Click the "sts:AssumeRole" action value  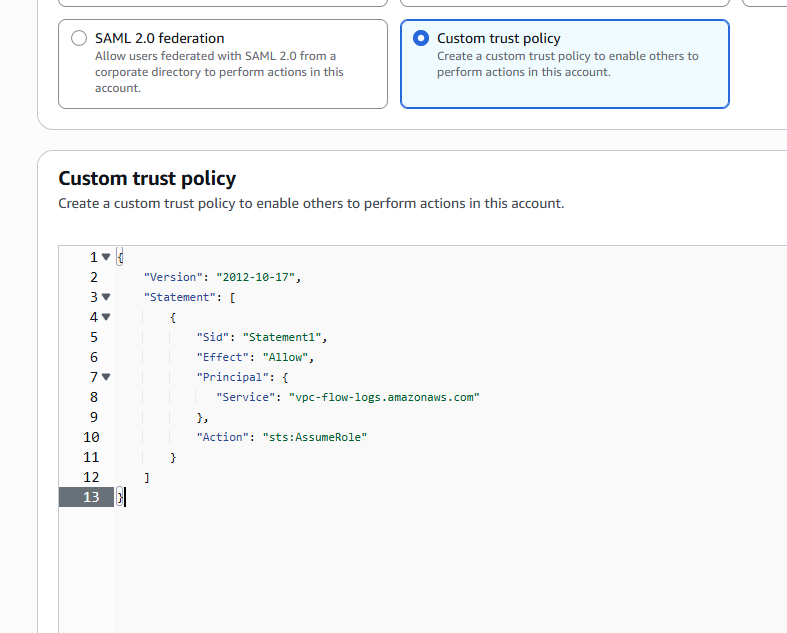pyautogui.click(x=315, y=437)
